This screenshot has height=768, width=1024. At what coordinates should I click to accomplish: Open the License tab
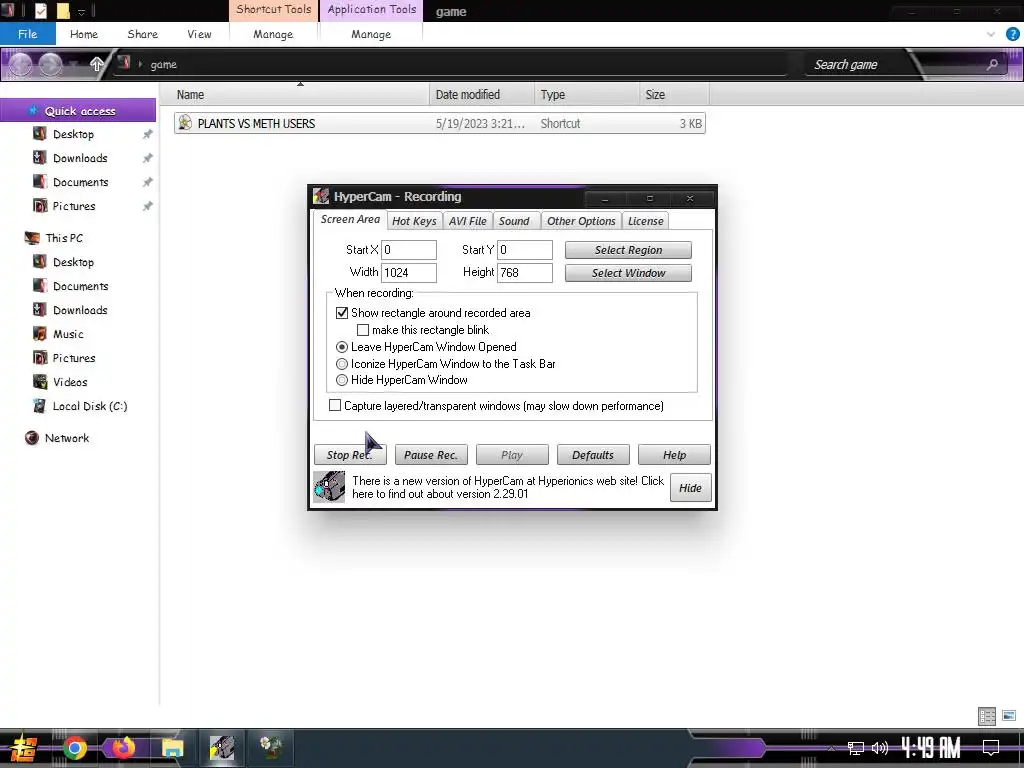(x=645, y=221)
